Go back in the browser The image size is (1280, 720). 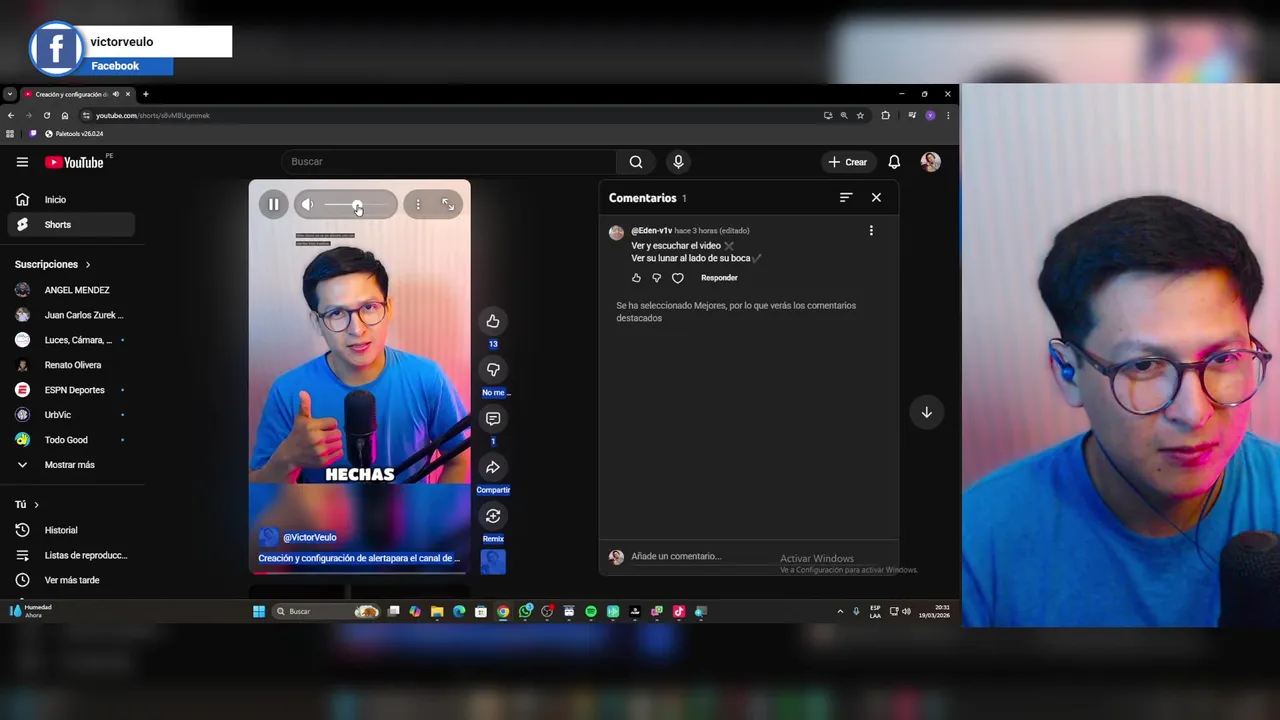pos(11,115)
